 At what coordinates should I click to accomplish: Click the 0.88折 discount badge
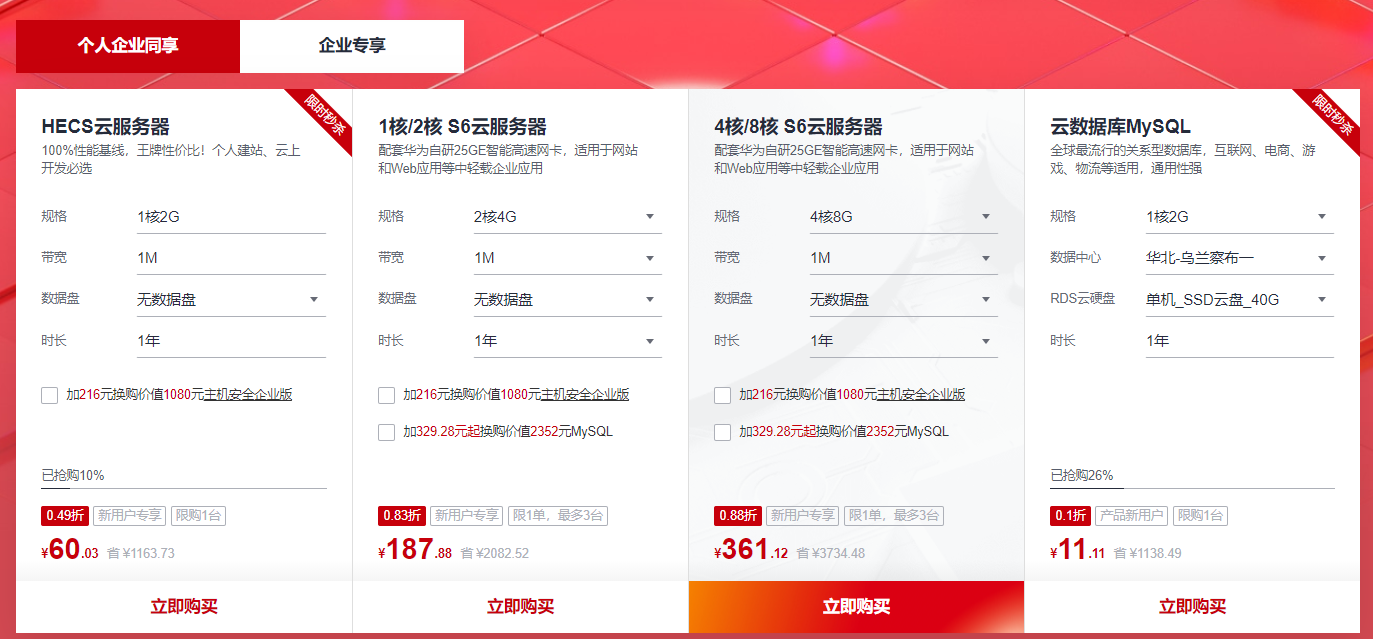tap(738, 516)
